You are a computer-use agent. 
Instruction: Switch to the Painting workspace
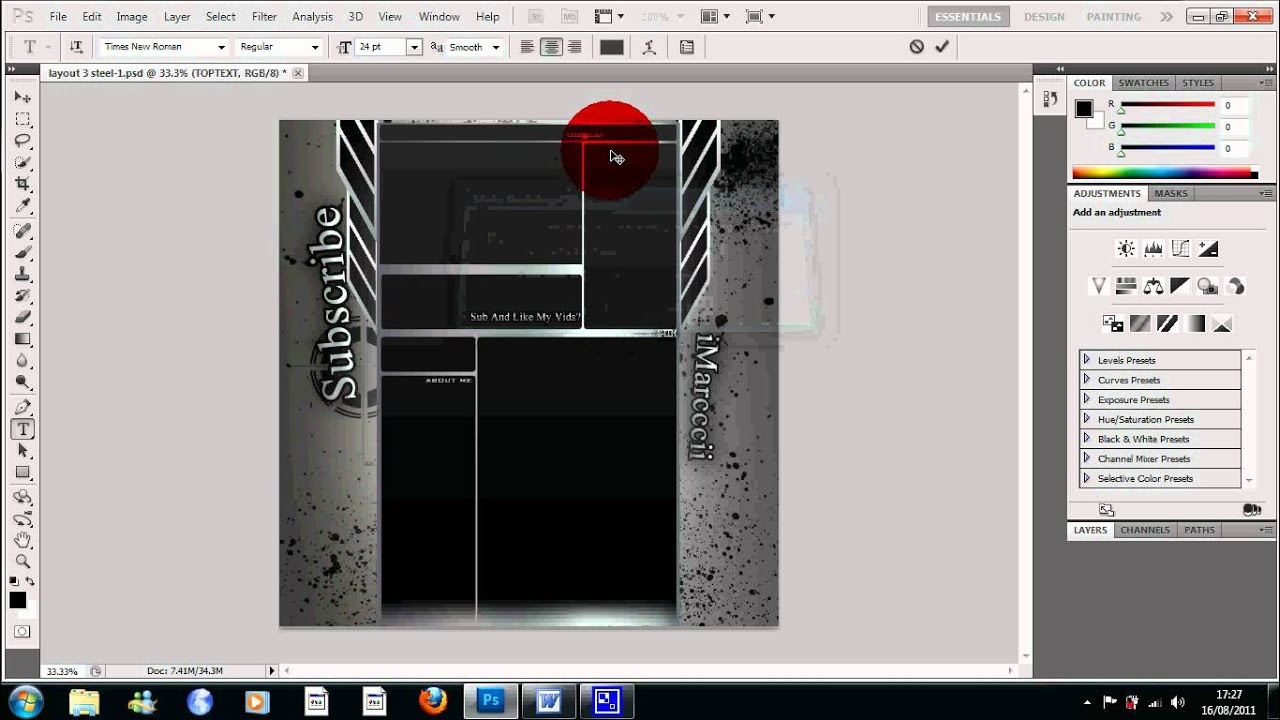pos(1114,17)
